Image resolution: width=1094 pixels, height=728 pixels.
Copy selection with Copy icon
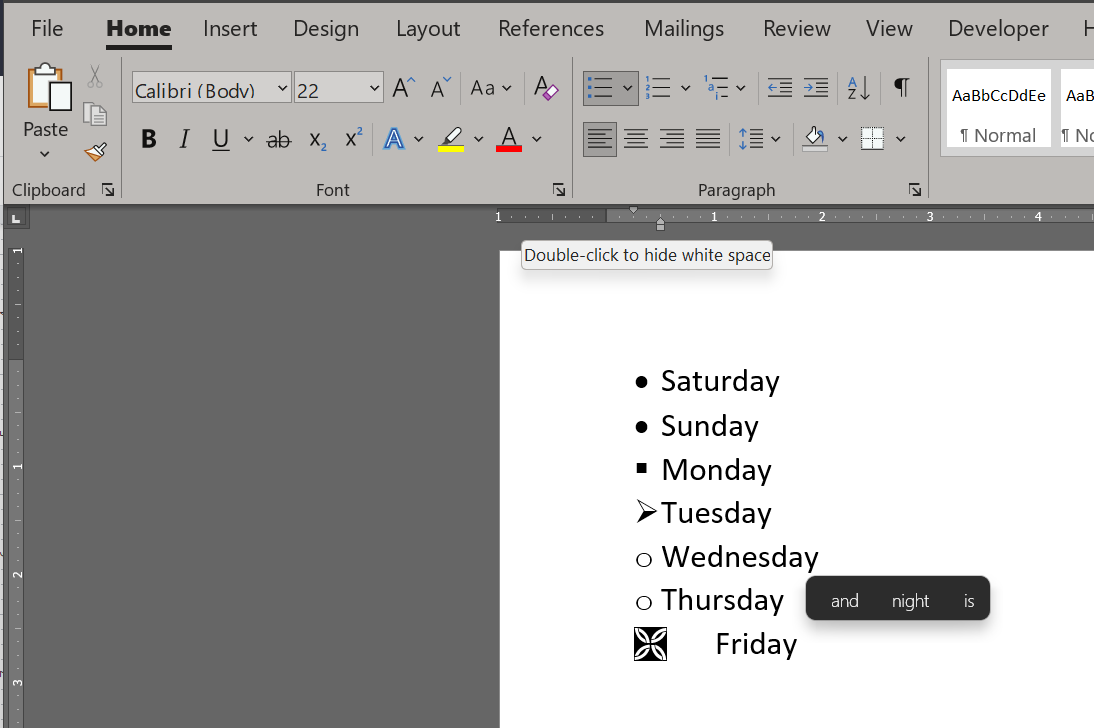(x=95, y=114)
